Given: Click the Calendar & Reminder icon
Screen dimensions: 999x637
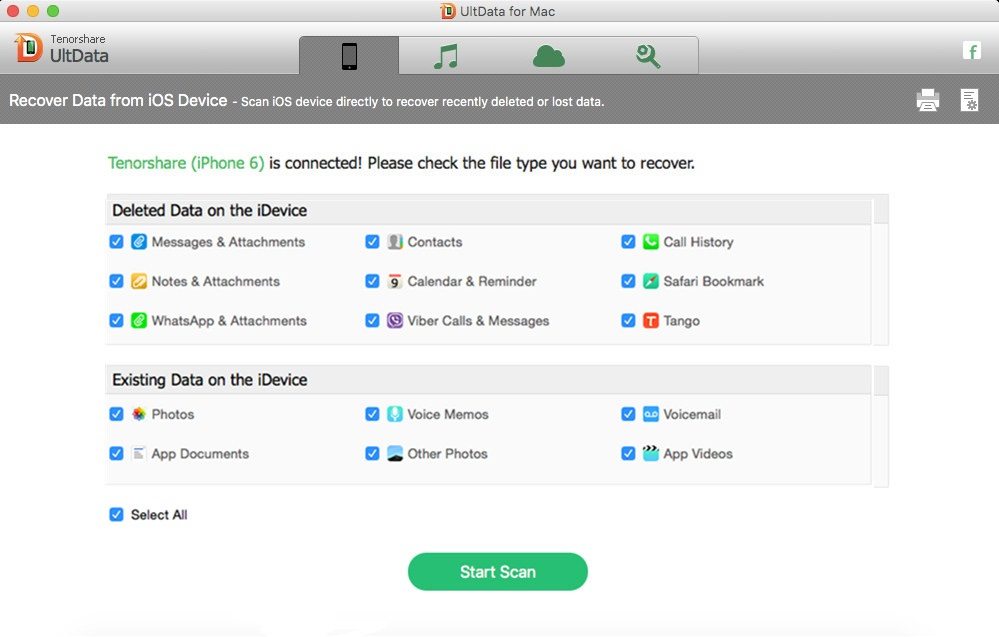Looking at the screenshot, I should click(395, 282).
